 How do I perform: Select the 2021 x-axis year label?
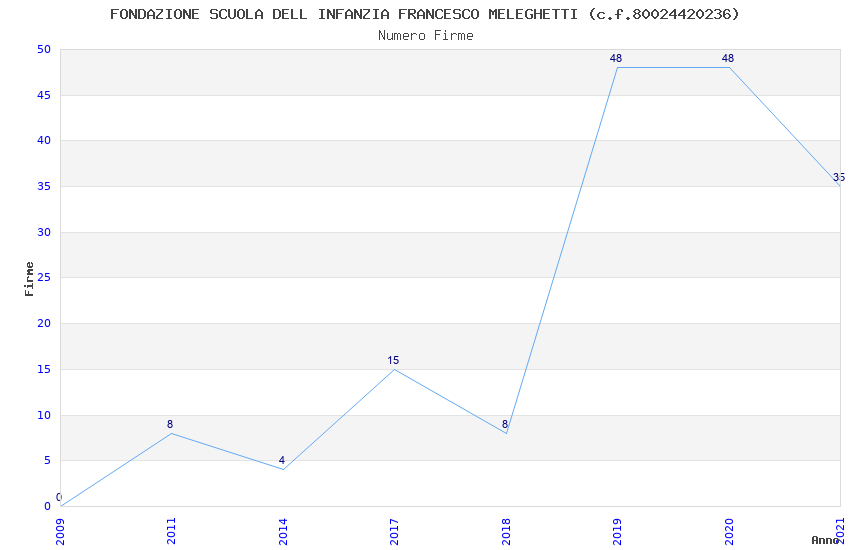point(840,532)
